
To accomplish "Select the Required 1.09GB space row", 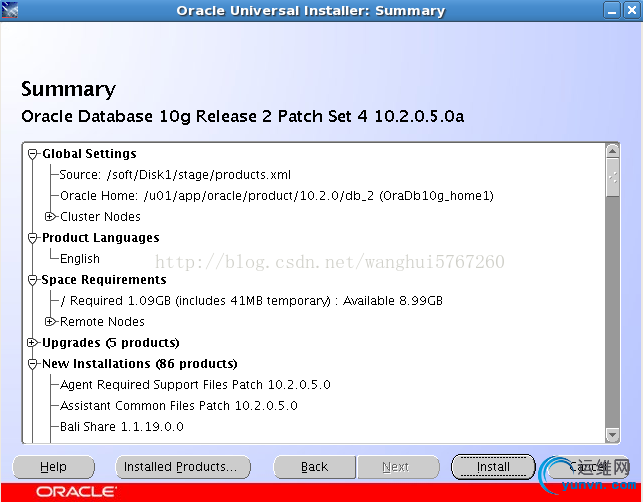I will [251, 301].
